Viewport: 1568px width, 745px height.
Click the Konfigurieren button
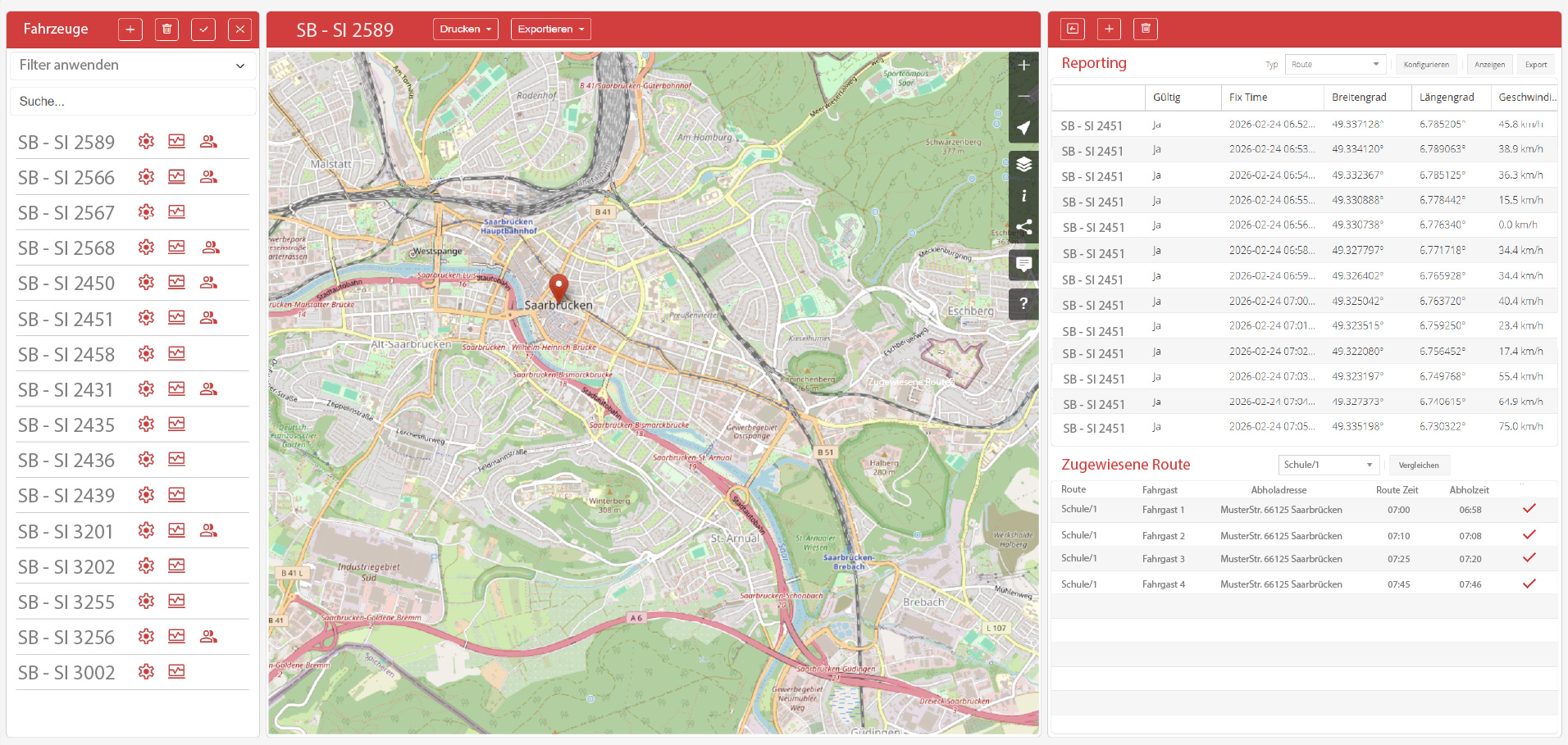pyautogui.click(x=1426, y=65)
